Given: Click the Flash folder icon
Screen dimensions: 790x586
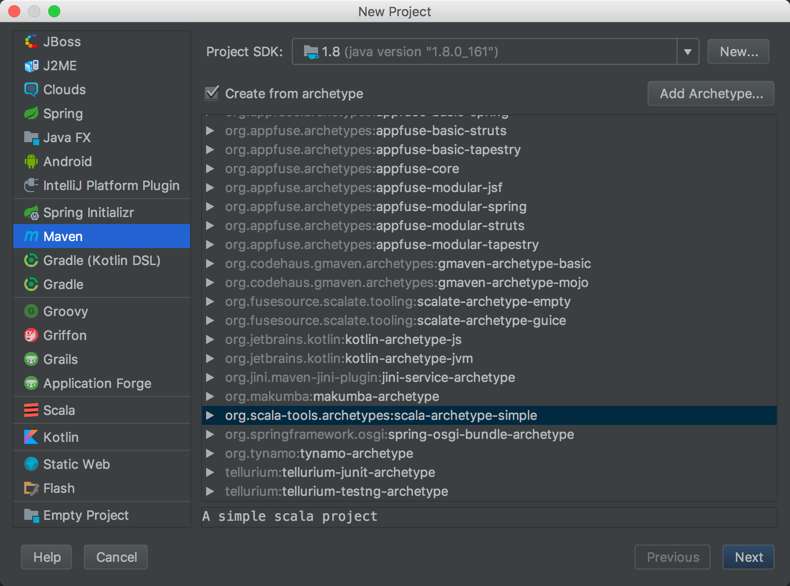Looking at the screenshot, I should (x=31, y=488).
